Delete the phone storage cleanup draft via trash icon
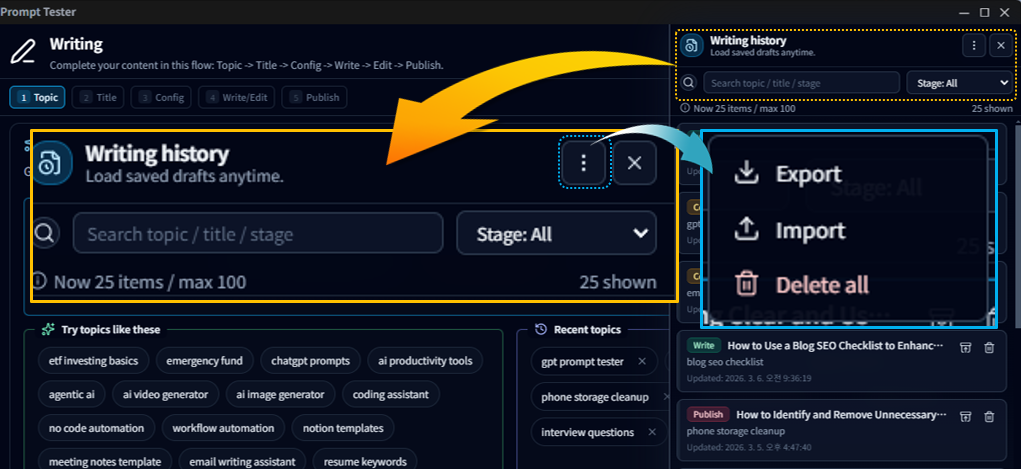 tap(989, 417)
